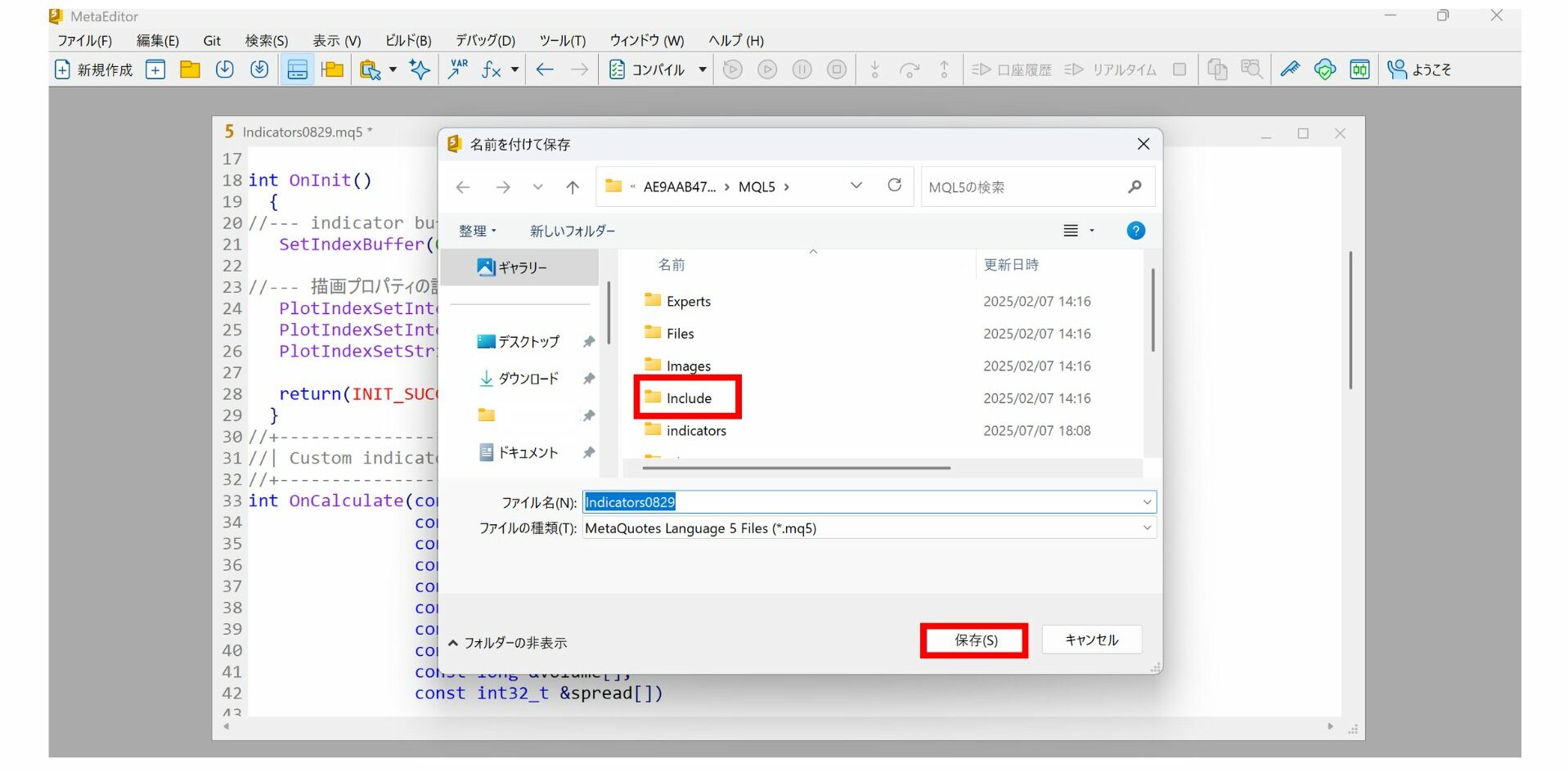
Task: Click the function fx icon
Action: tap(491, 70)
